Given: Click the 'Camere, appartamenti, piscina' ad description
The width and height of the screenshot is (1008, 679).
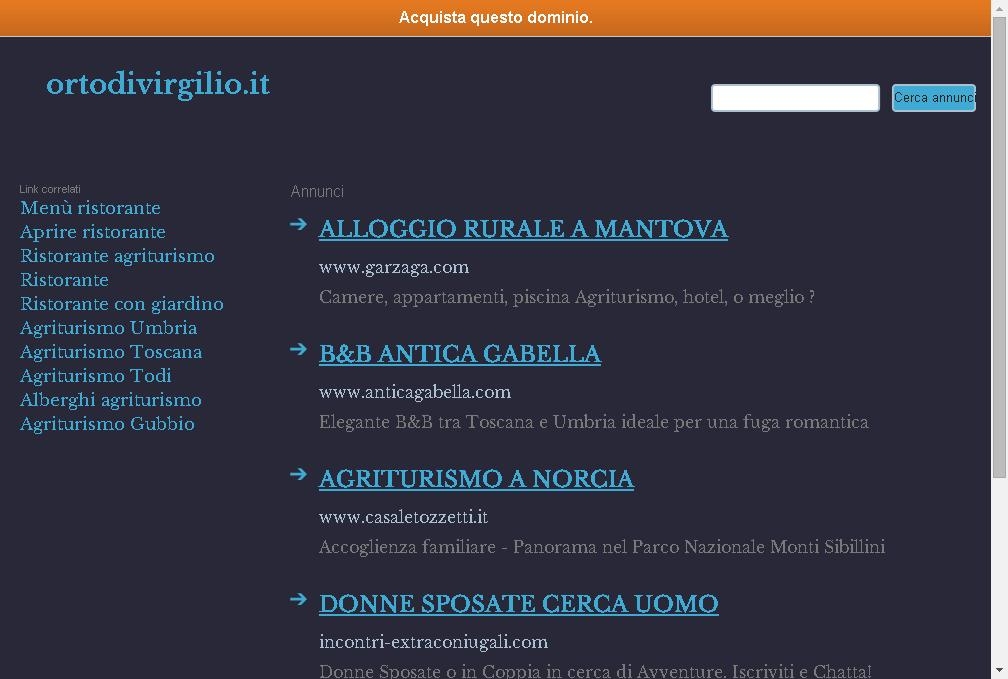Looking at the screenshot, I should point(567,297).
